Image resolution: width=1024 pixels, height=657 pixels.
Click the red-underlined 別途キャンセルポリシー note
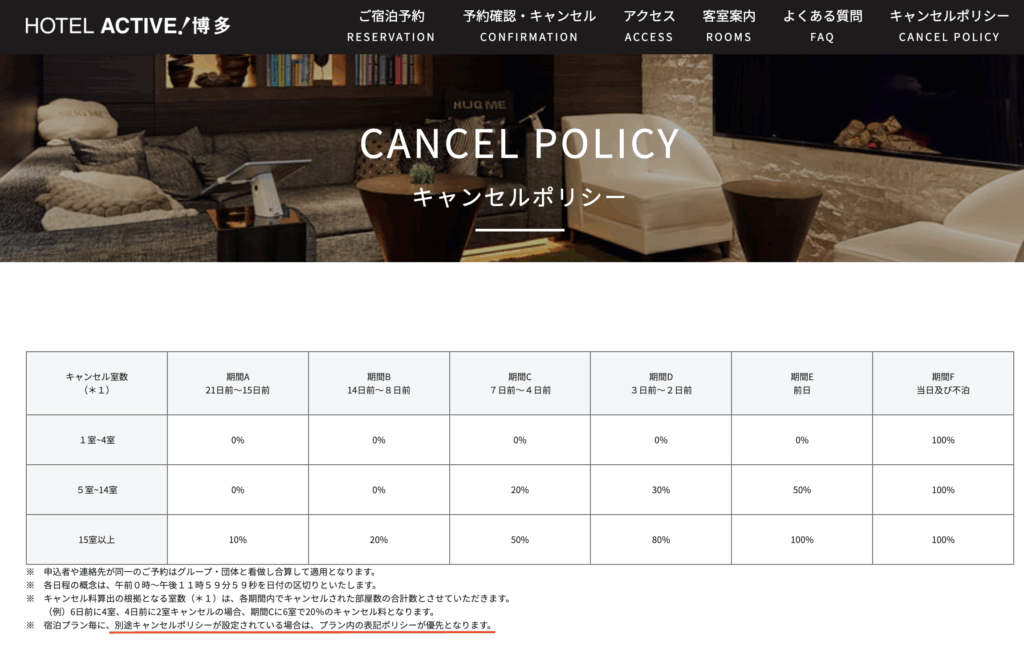tap(304, 626)
